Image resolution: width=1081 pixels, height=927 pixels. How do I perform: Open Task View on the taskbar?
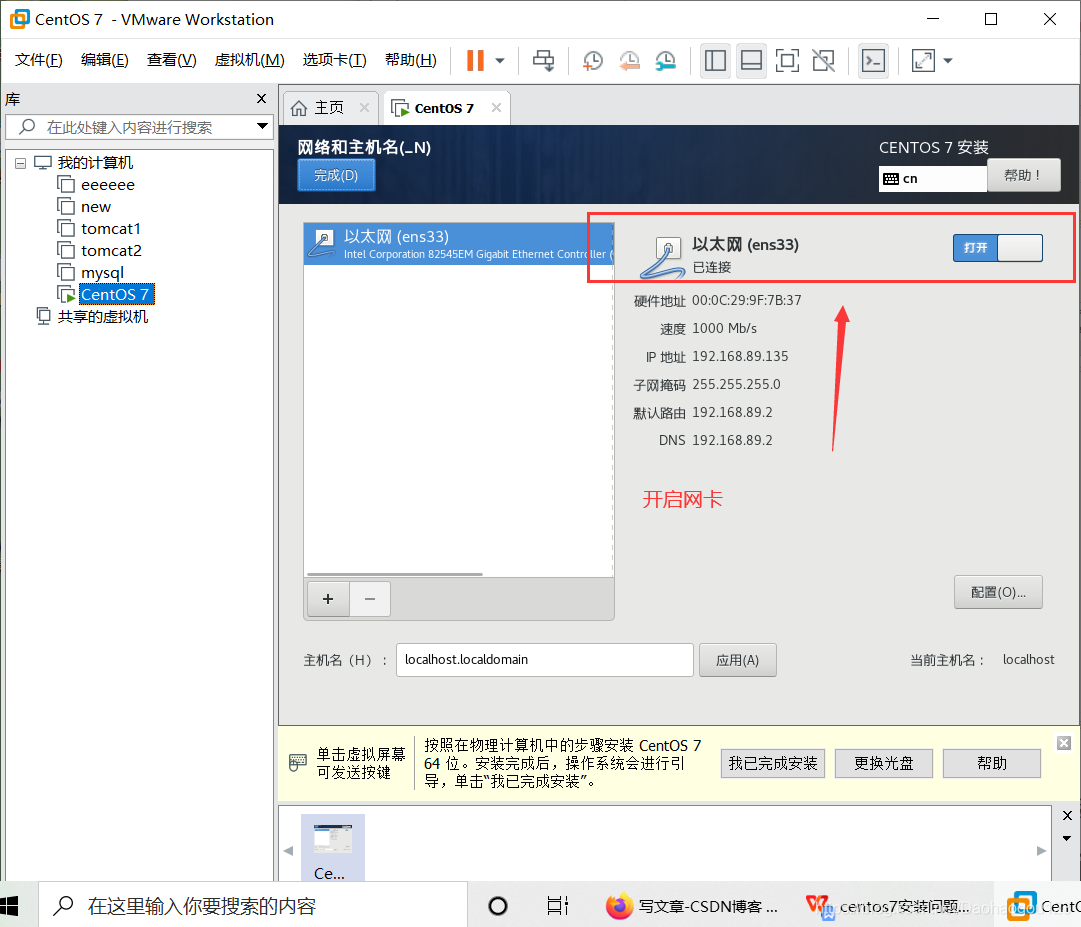(557, 906)
